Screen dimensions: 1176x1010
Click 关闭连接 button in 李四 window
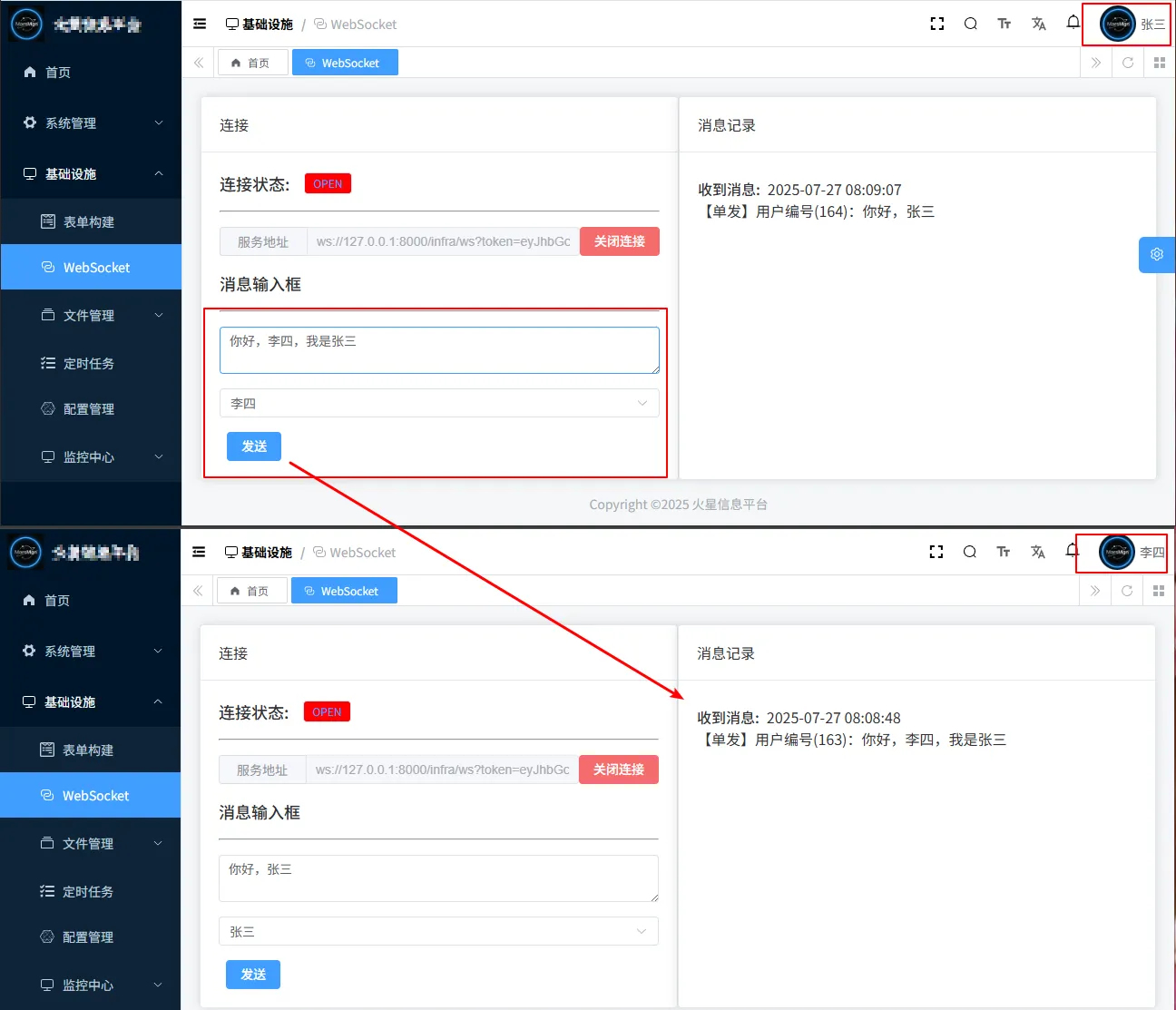[619, 770]
